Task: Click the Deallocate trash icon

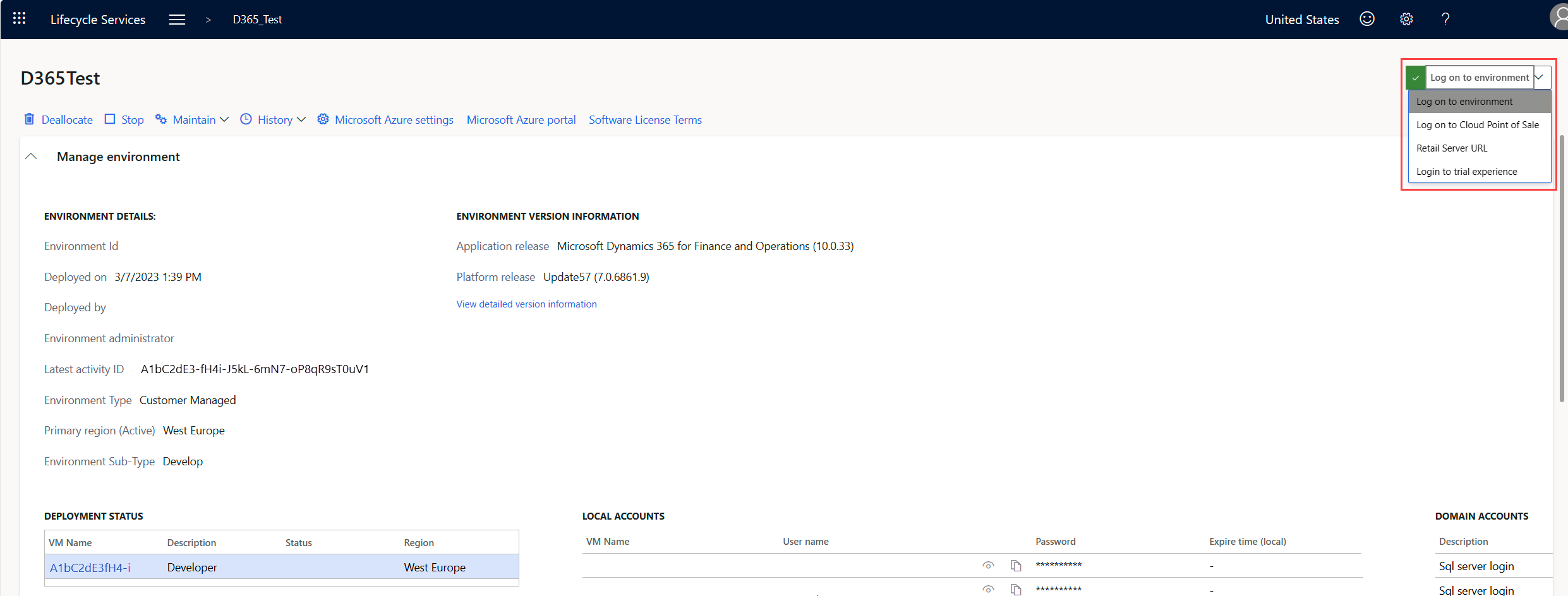Action: [x=29, y=119]
